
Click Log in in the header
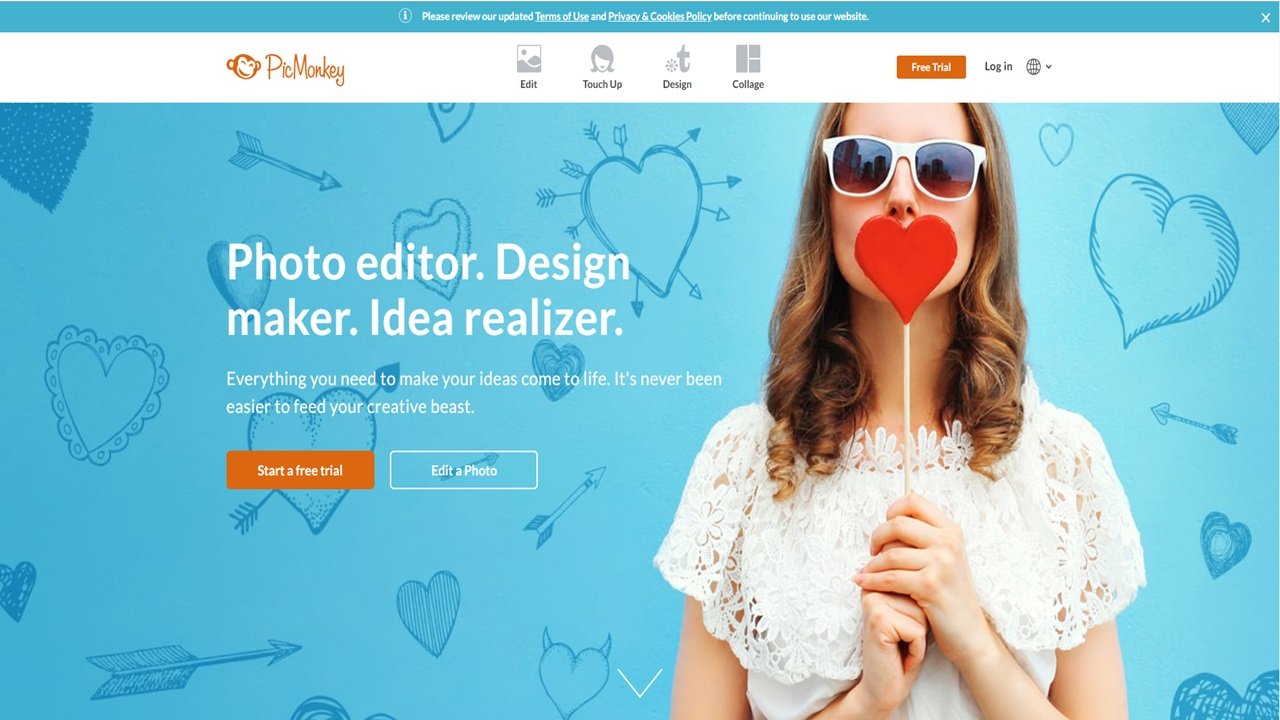pyautogui.click(x=998, y=66)
